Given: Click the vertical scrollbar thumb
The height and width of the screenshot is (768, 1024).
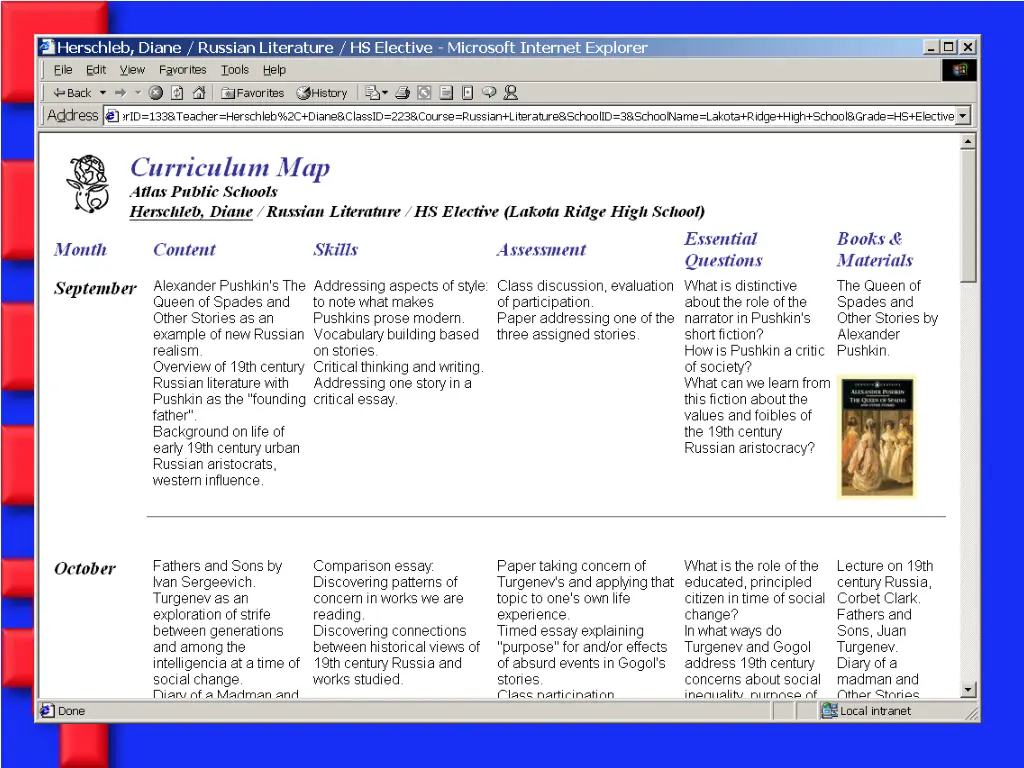Looking at the screenshot, I should (968, 216).
